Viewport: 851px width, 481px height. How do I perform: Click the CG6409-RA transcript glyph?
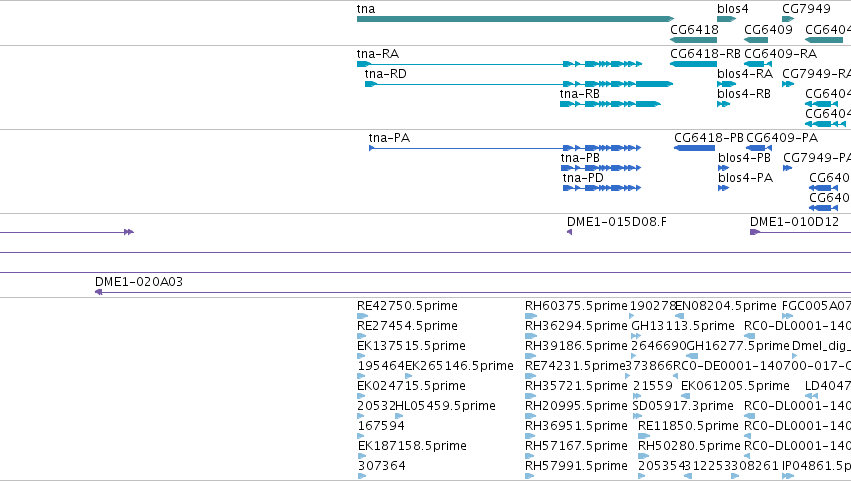758,64
